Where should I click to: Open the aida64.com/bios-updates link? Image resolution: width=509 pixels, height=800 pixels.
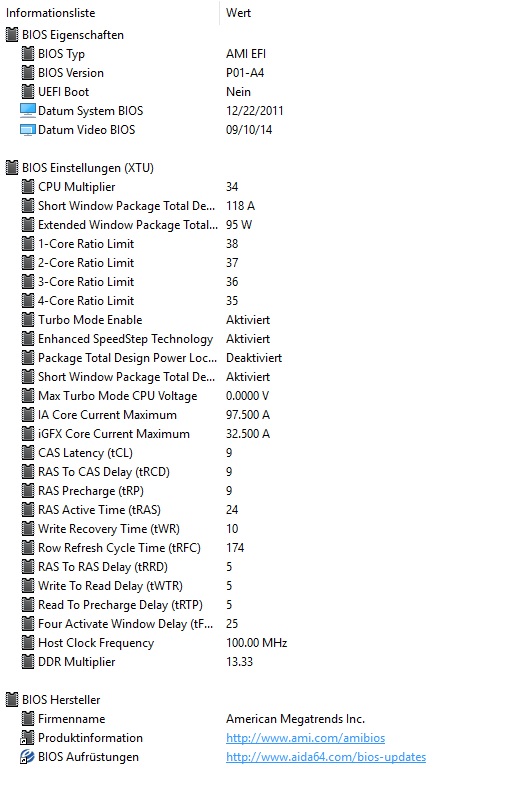click(x=326, y=756)
